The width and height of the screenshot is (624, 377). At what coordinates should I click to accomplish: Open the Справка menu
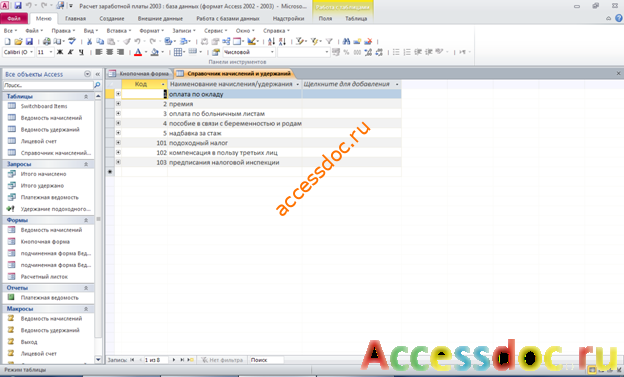[x=276, y=31]
